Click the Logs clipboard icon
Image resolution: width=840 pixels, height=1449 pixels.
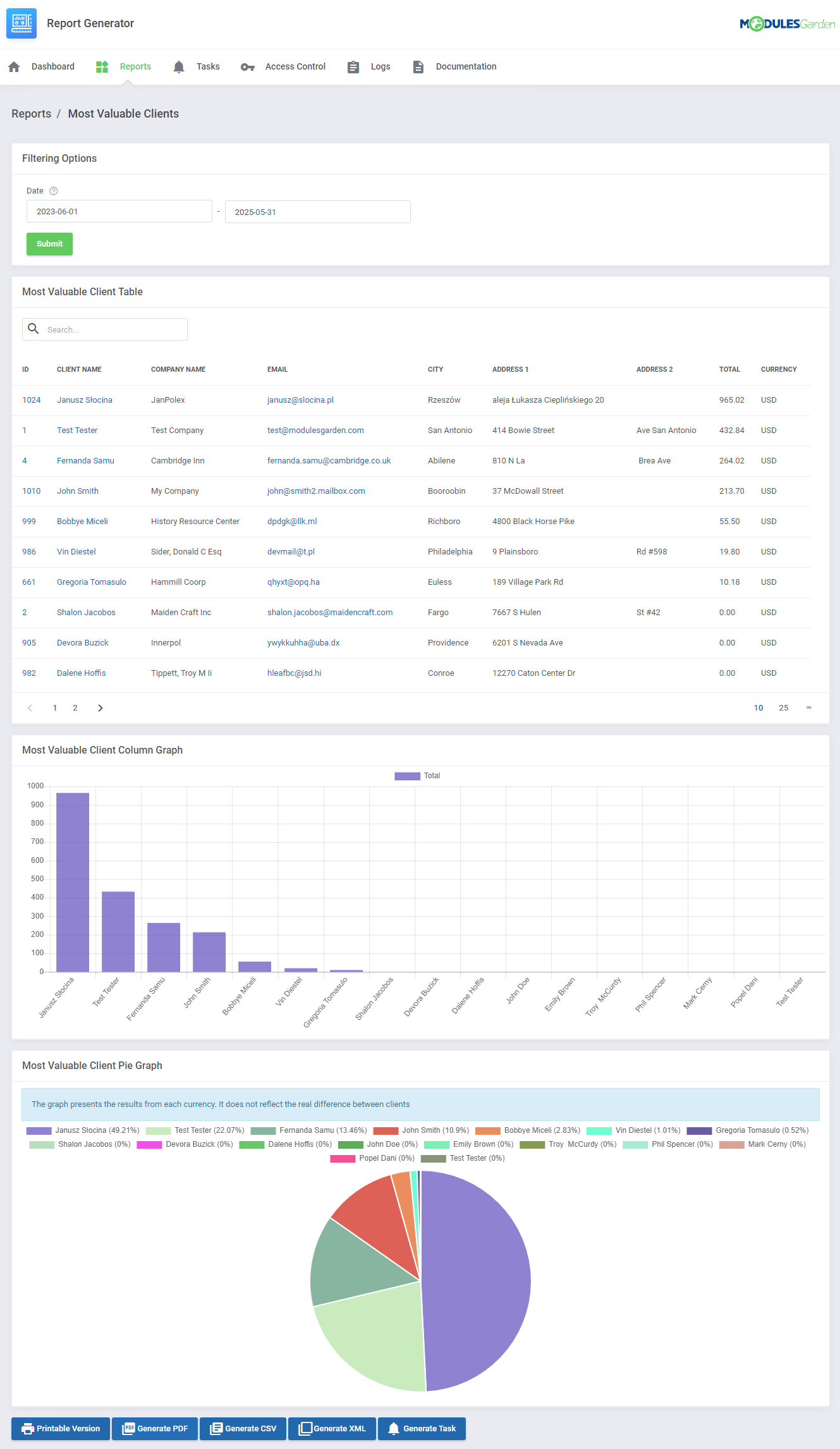[x=353, y=67]
